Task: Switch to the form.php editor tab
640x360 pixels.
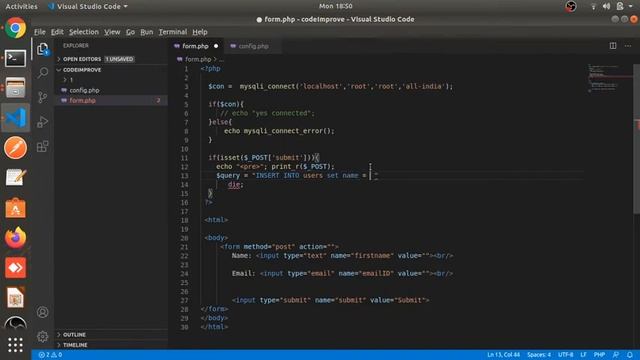Action: click(x=195, y=46)
